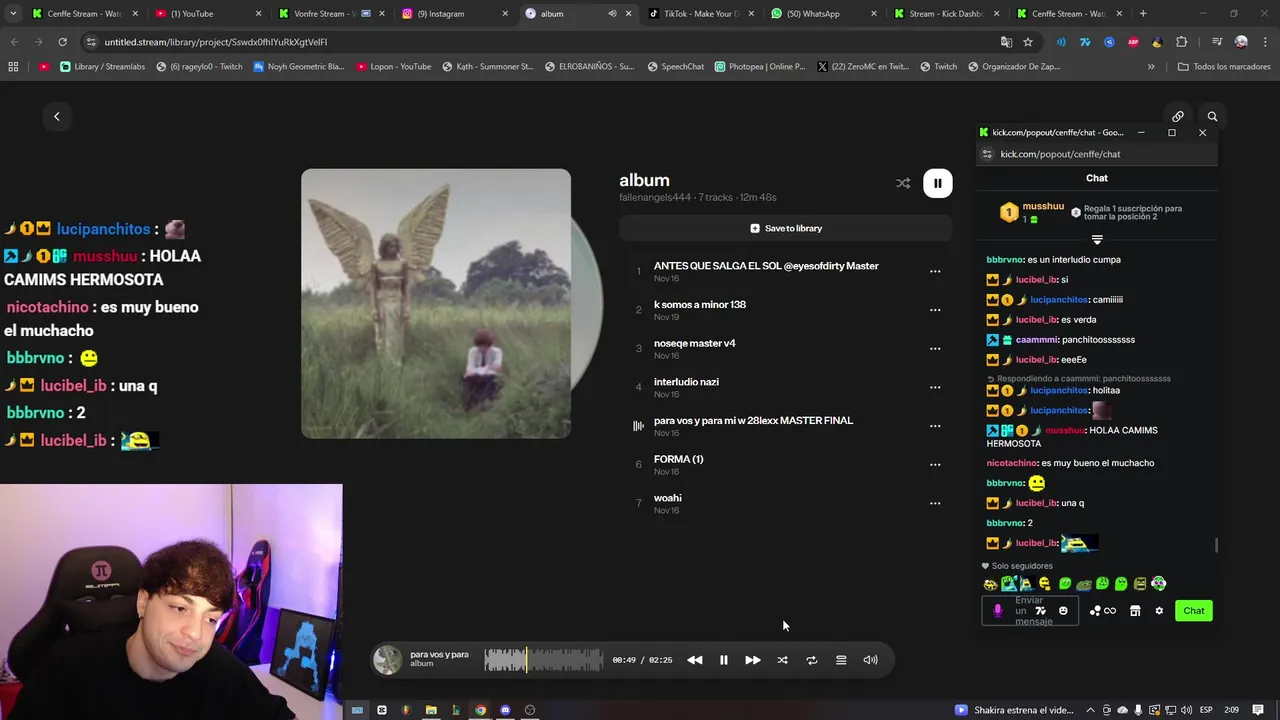1280x720 pixels.
Task: Play track FORMA (1)
Action: tap(678, 459)
